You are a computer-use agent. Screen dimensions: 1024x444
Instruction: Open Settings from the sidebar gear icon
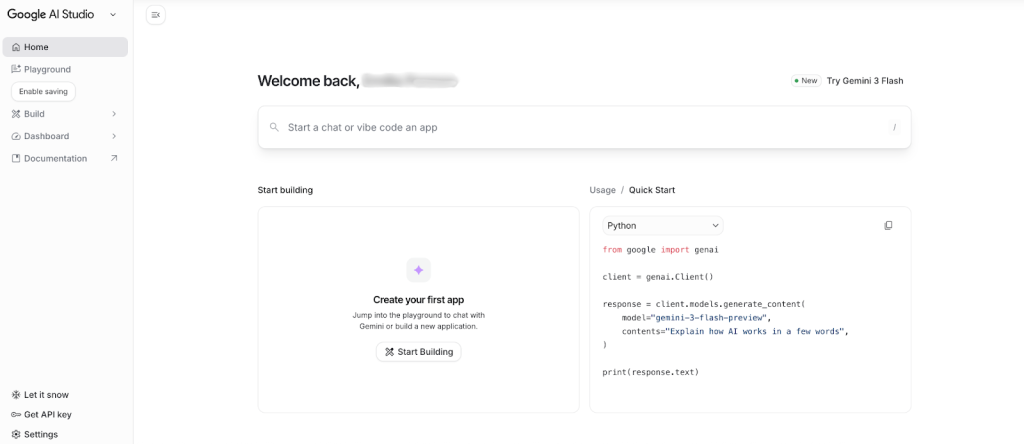[16, 435]
